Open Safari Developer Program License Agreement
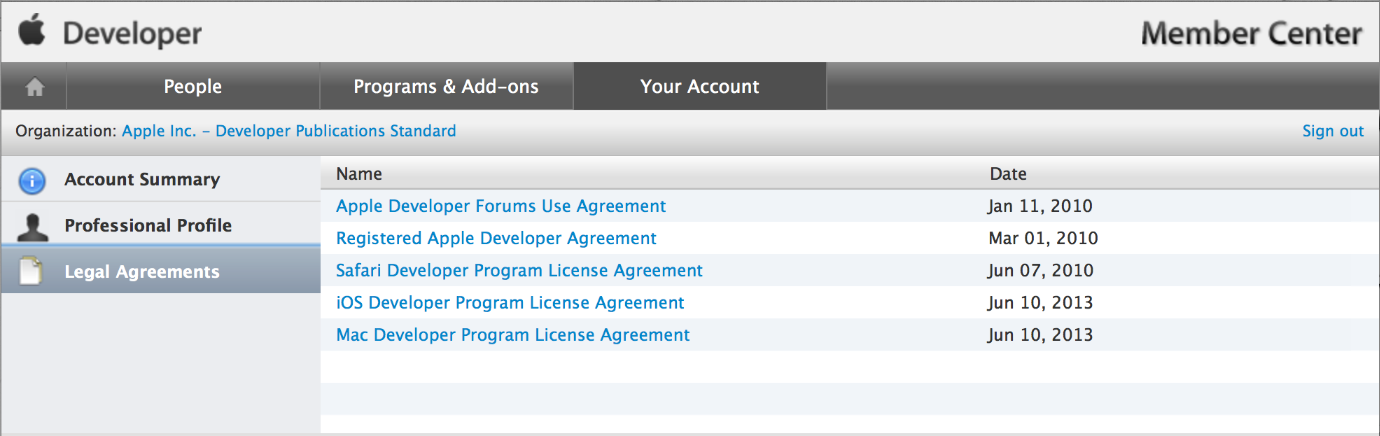Screen dimensions: 1380x436 coord(519,270)
